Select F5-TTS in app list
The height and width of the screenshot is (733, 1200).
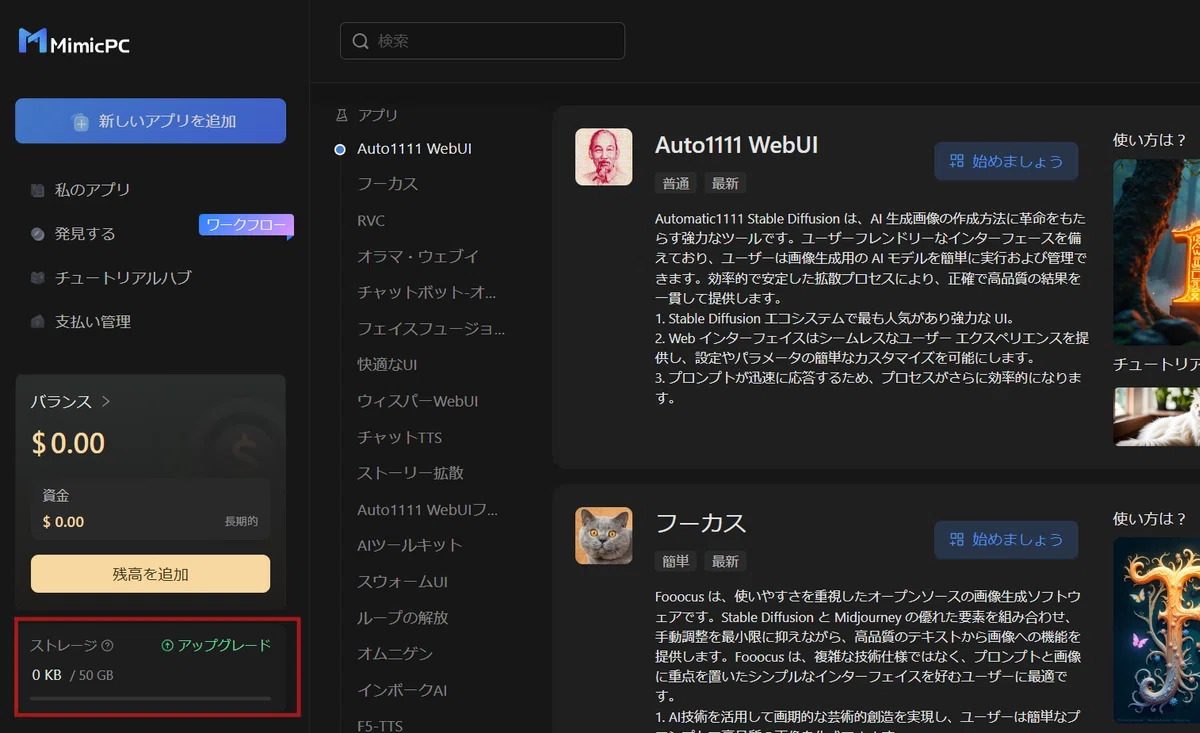point(380,724)
